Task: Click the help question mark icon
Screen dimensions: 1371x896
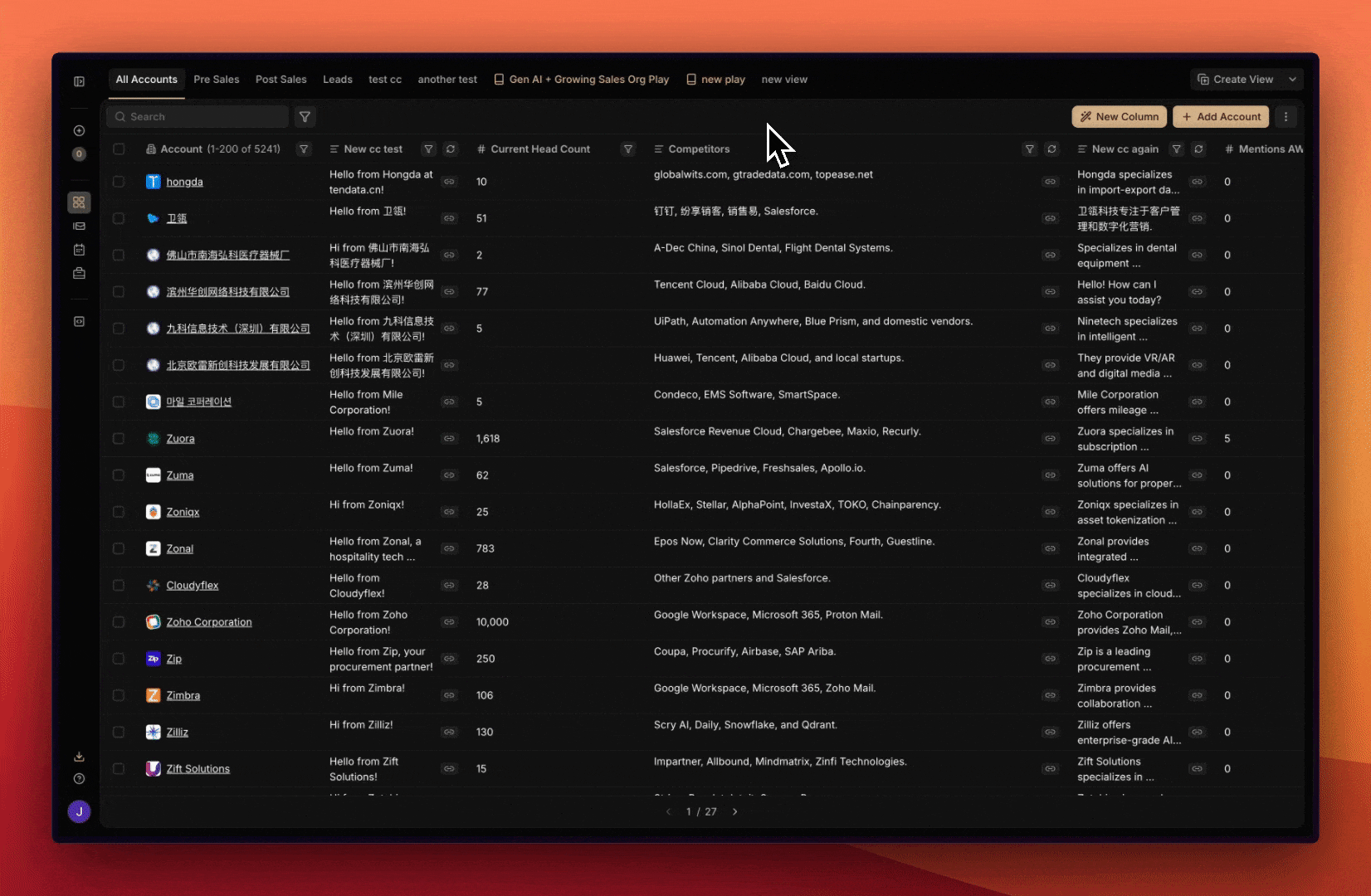Action: coord(79,779)
